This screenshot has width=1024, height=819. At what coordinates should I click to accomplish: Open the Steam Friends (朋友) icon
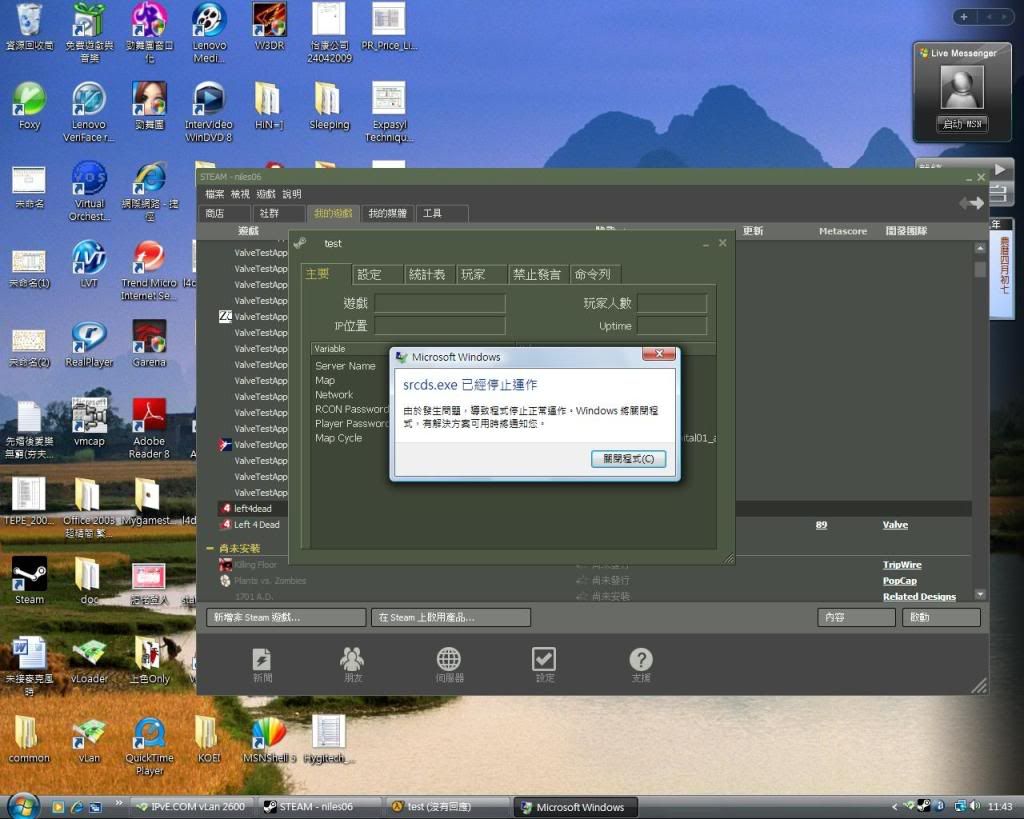(x=352, y=661)
